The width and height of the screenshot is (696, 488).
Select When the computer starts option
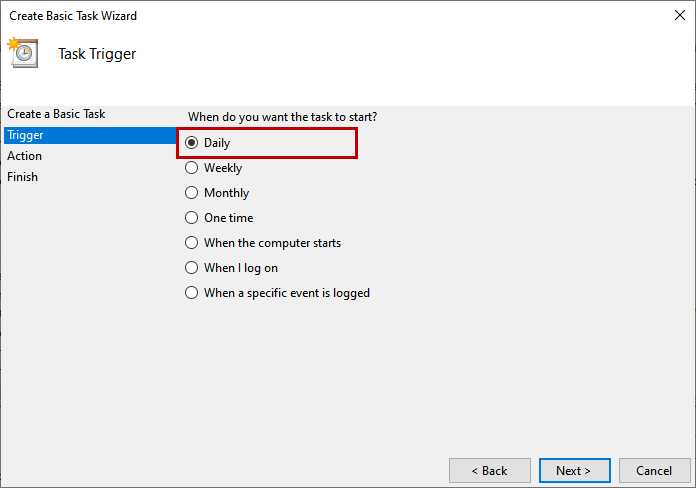(x=192, y=243)
